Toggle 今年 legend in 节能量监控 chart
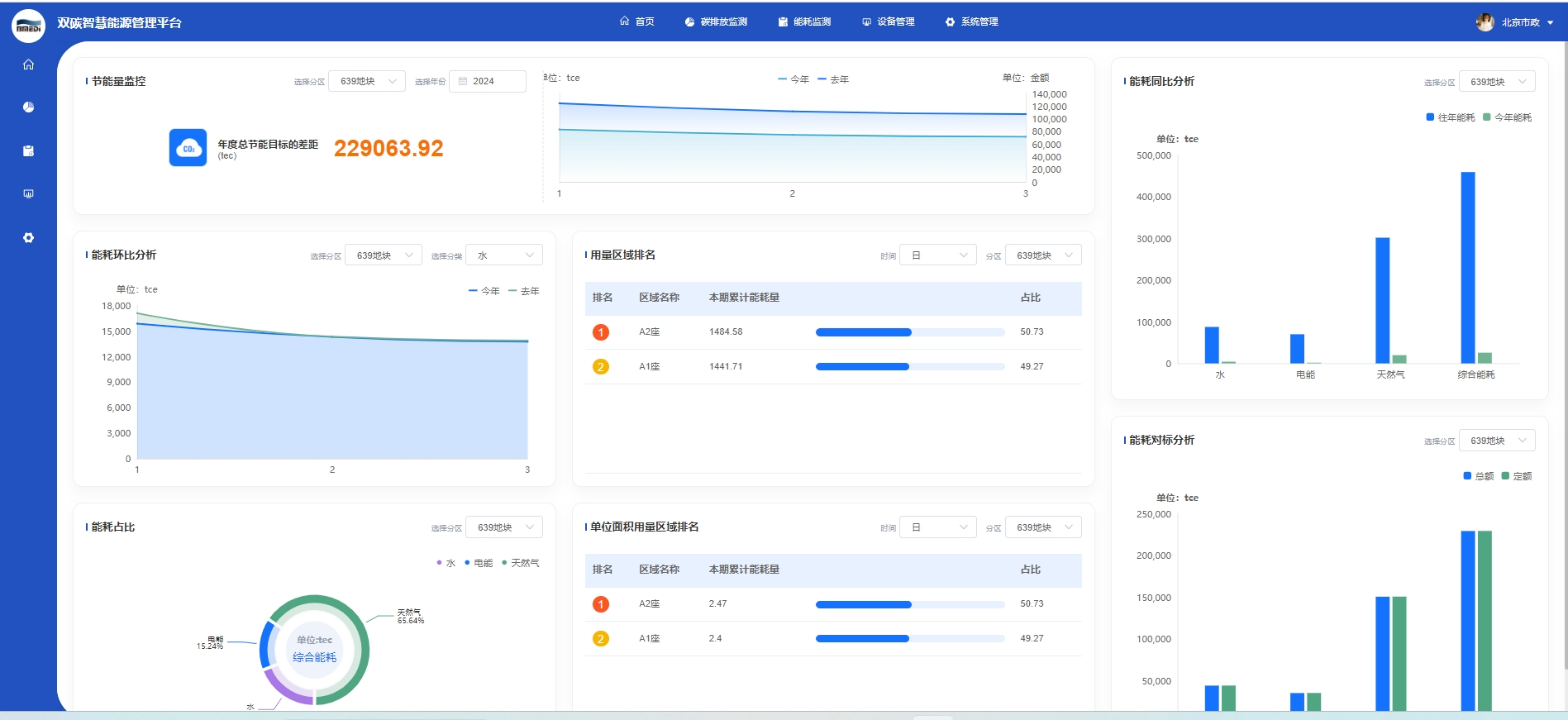The height and width of the screenshot is (720, 1568). point(794,79)
